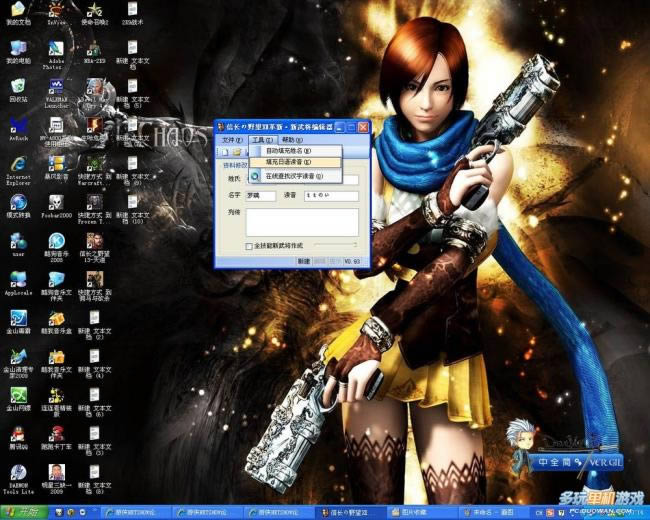Select the WALKMAN Launcher desktop icon
Screen dimensions: 650x520
coord(56,87)
